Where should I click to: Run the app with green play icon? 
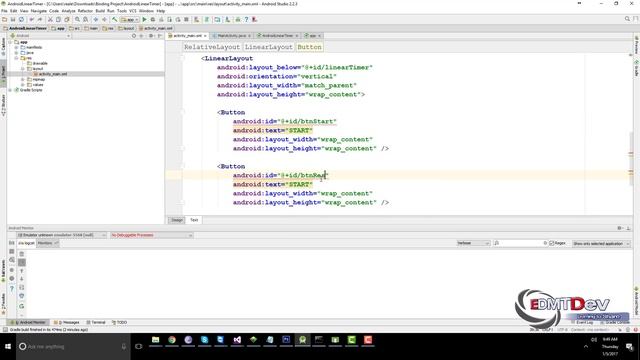[144, 19]
